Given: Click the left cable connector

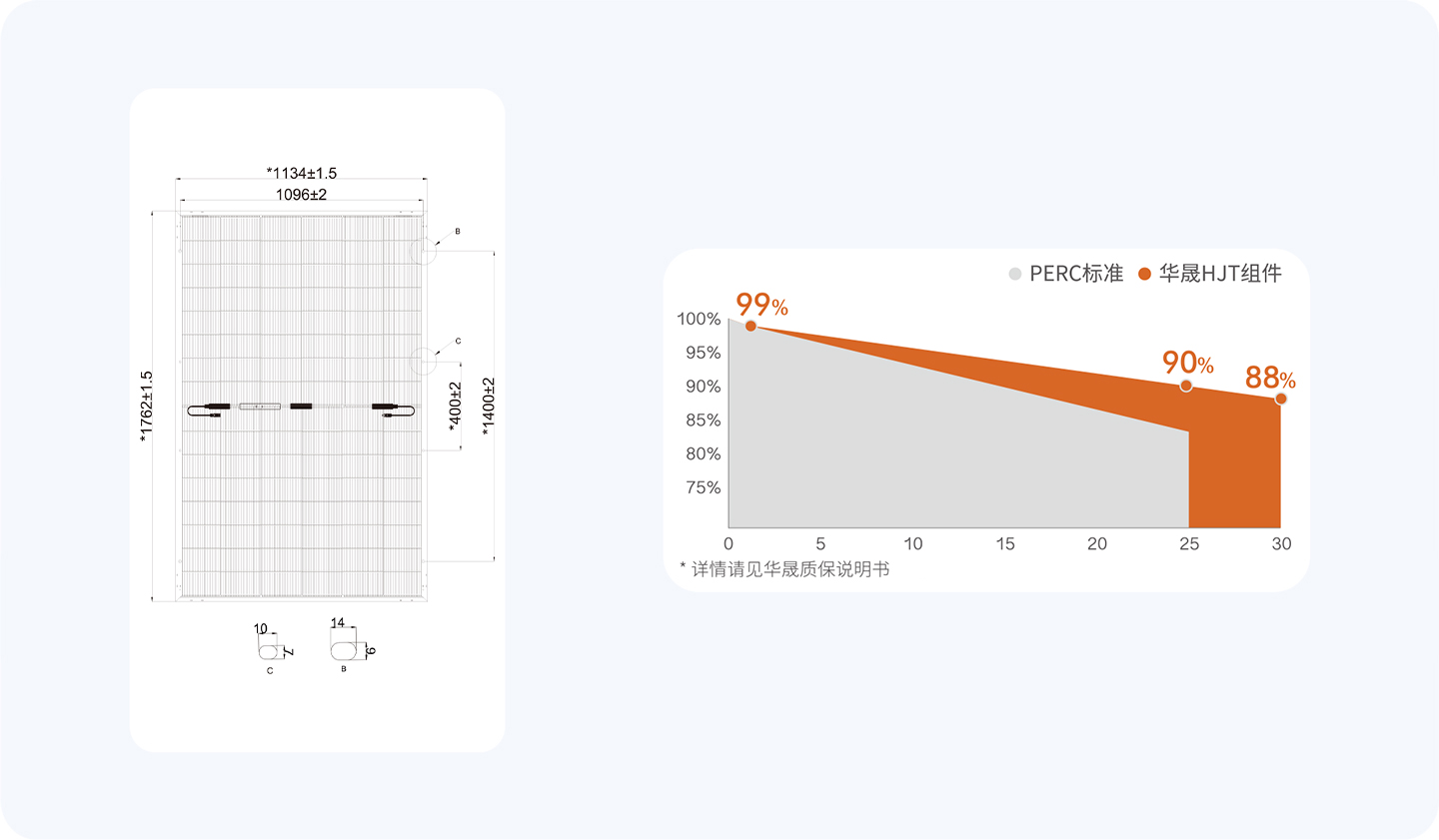Looking at the screenshot, I should 209,410.
